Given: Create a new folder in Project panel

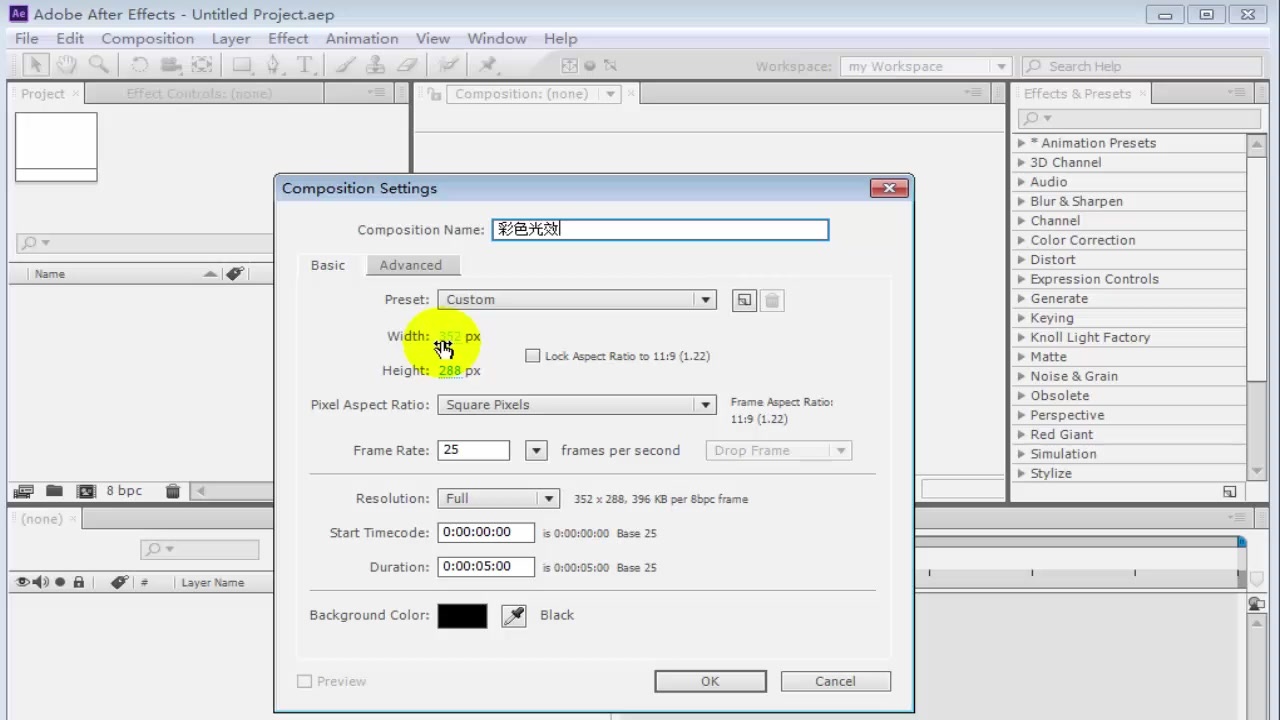Looking at the screenshot, I should pos(54,491).
